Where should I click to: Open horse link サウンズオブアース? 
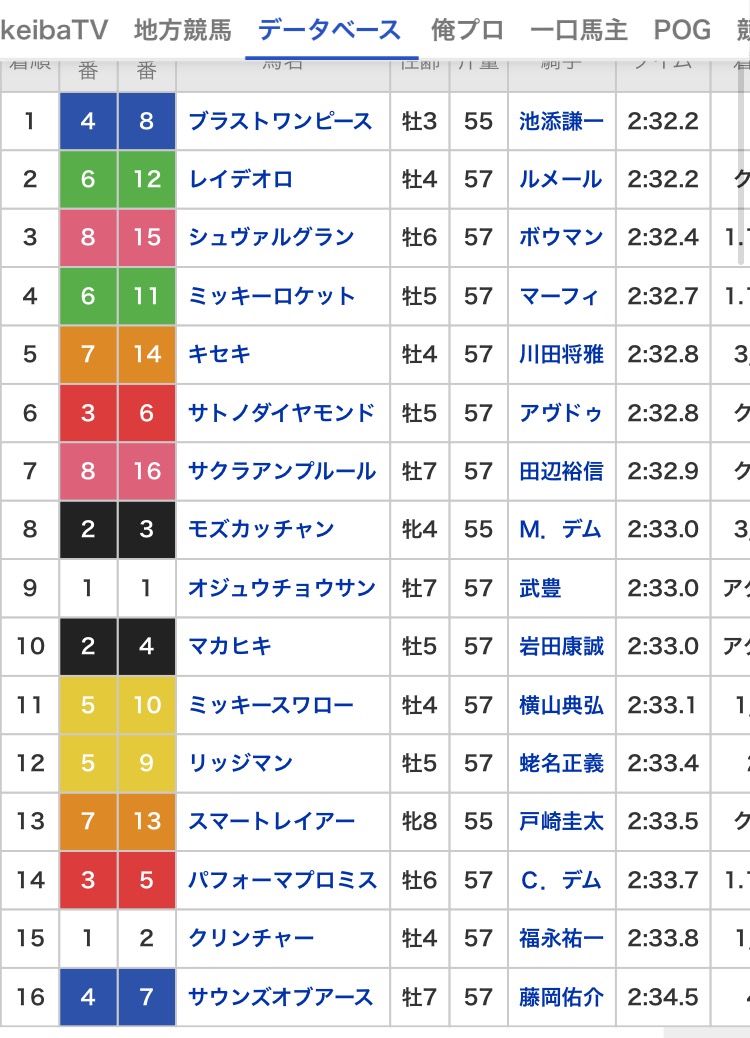[x=280, y=997]
